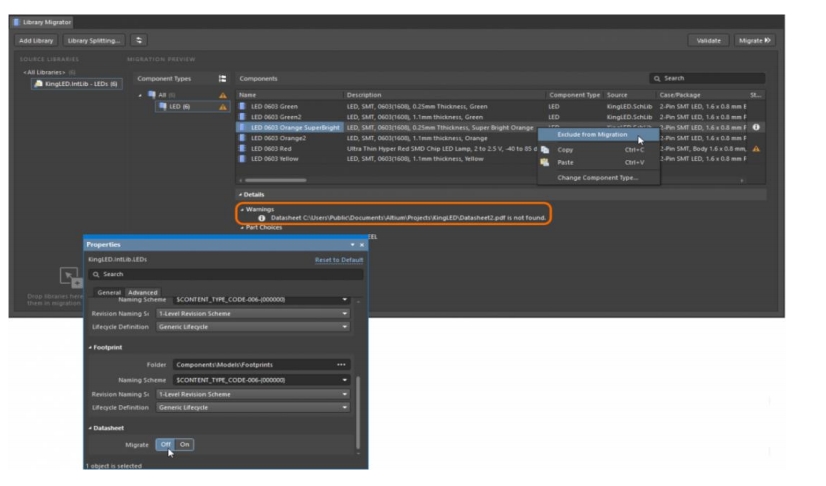Click the warning icon next to All
Image resolution: width=826 pixels, height=486 pixels.
point(223,95)
